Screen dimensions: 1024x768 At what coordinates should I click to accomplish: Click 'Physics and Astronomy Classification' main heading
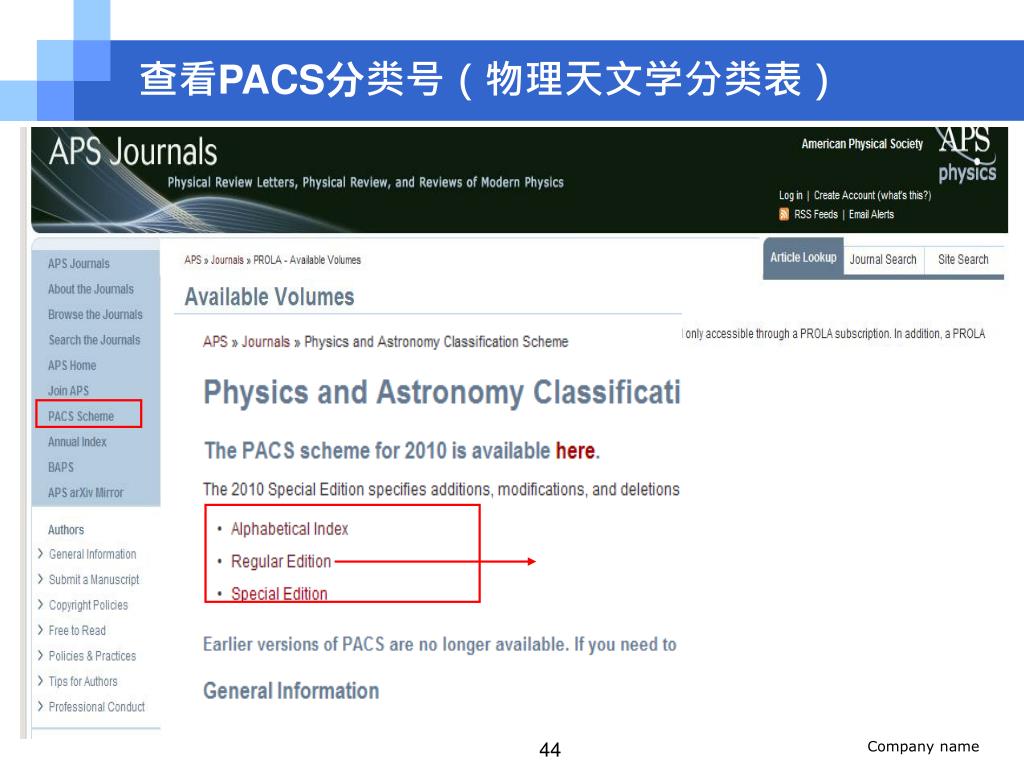pos(441,392)
